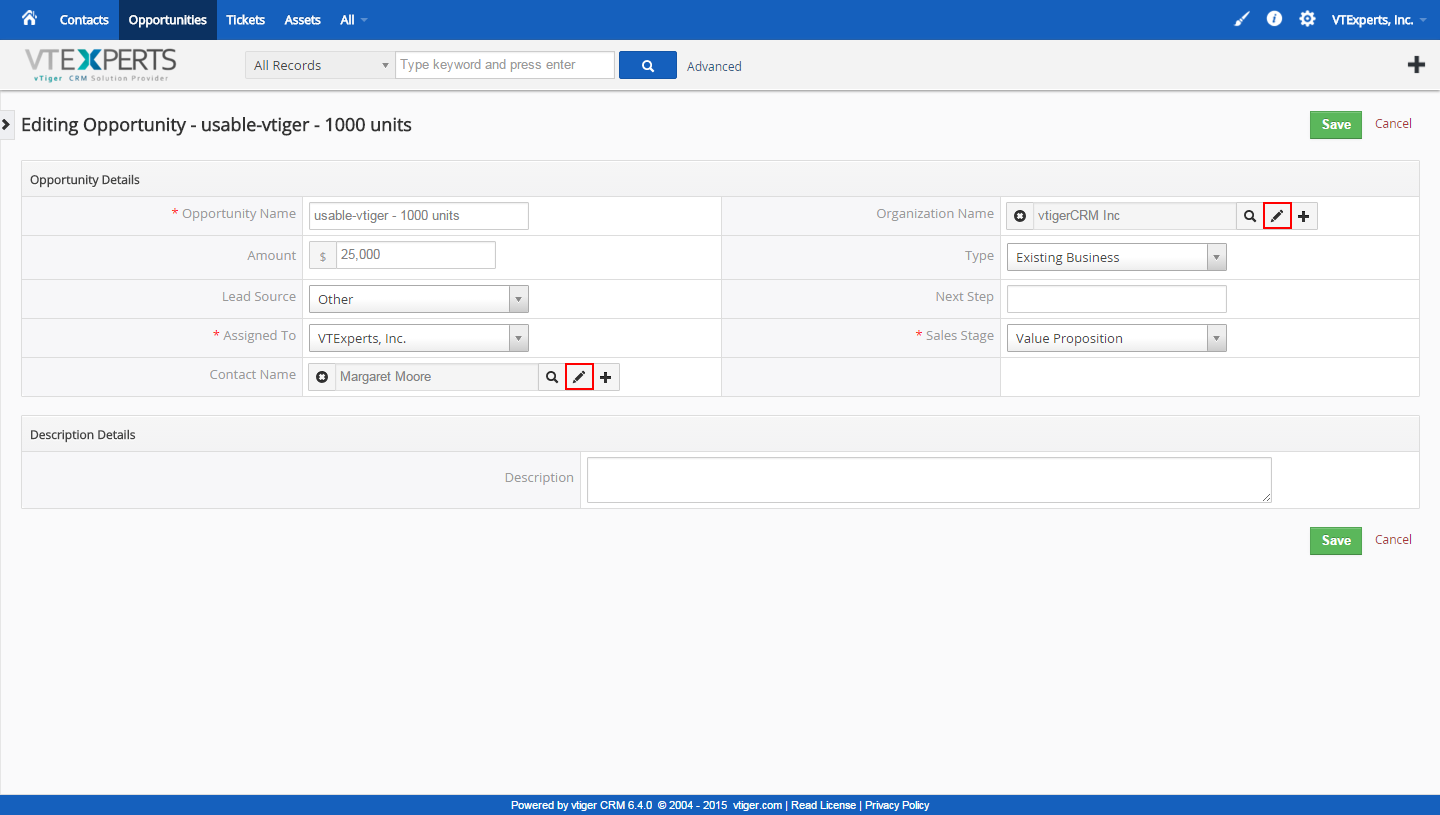The image size is (1440, 815).
Task: Add a new organization with plus icon
Action: click(1304, 216)
